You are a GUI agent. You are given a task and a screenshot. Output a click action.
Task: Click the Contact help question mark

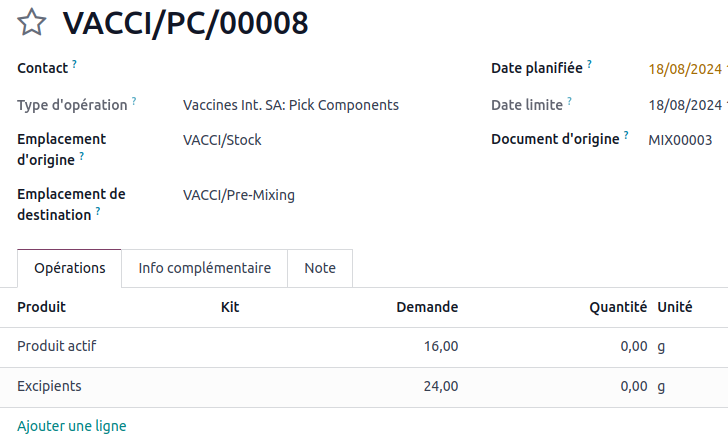click(75, 65)
